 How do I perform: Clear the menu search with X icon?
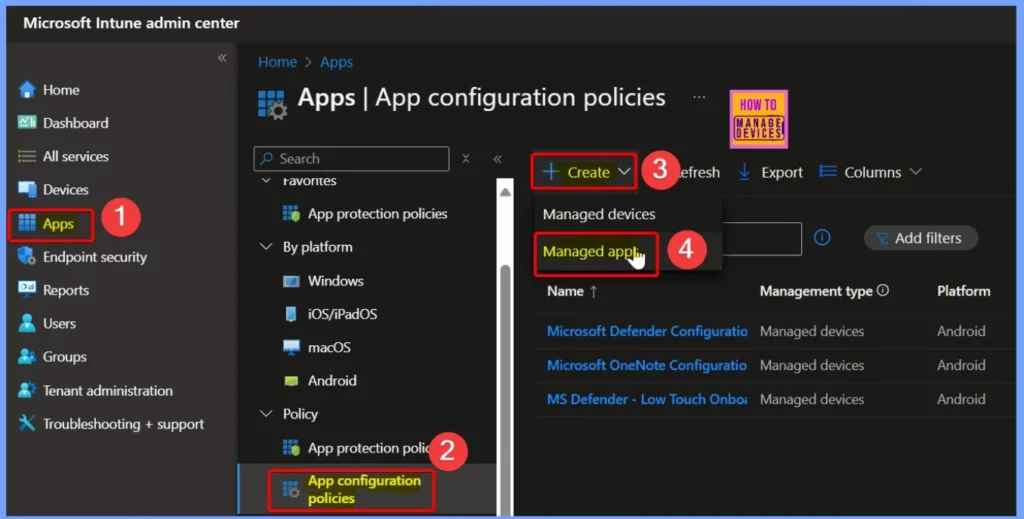pyautogui.click(x=466, y=159)
